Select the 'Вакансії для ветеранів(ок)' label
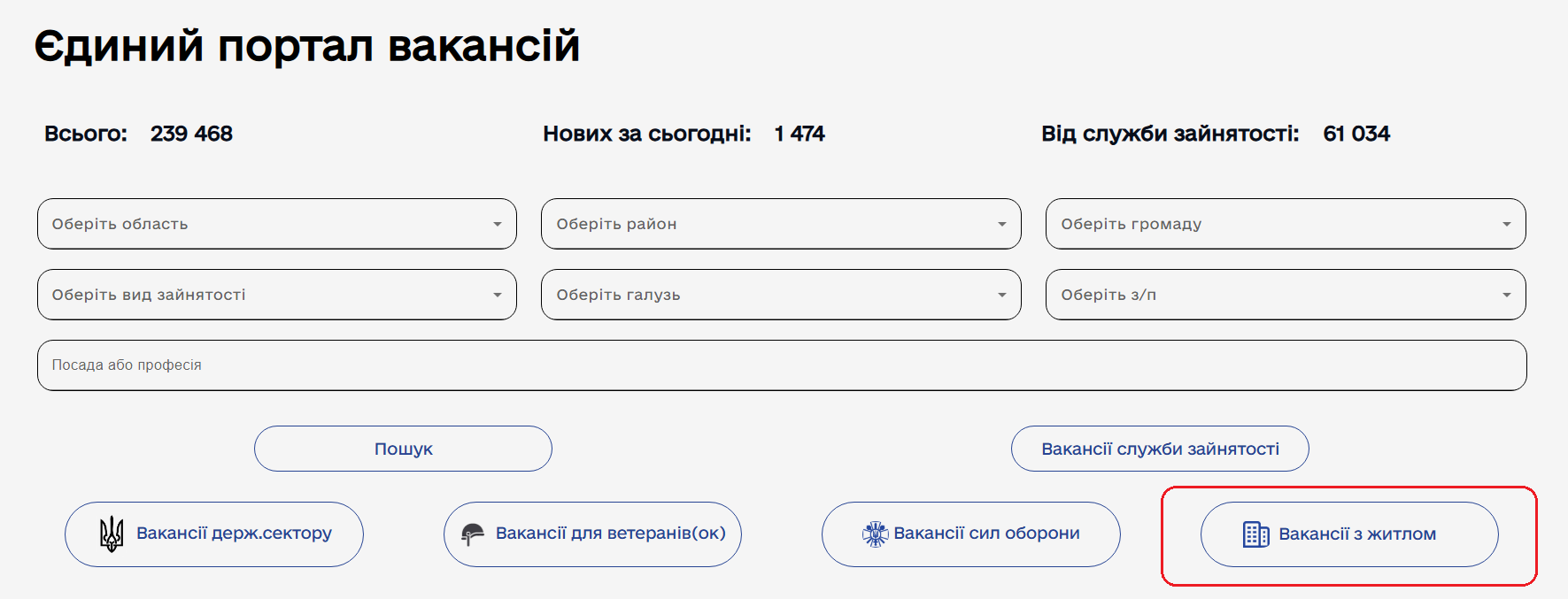The image size is (1568, 599). click(x=610, y=534)
